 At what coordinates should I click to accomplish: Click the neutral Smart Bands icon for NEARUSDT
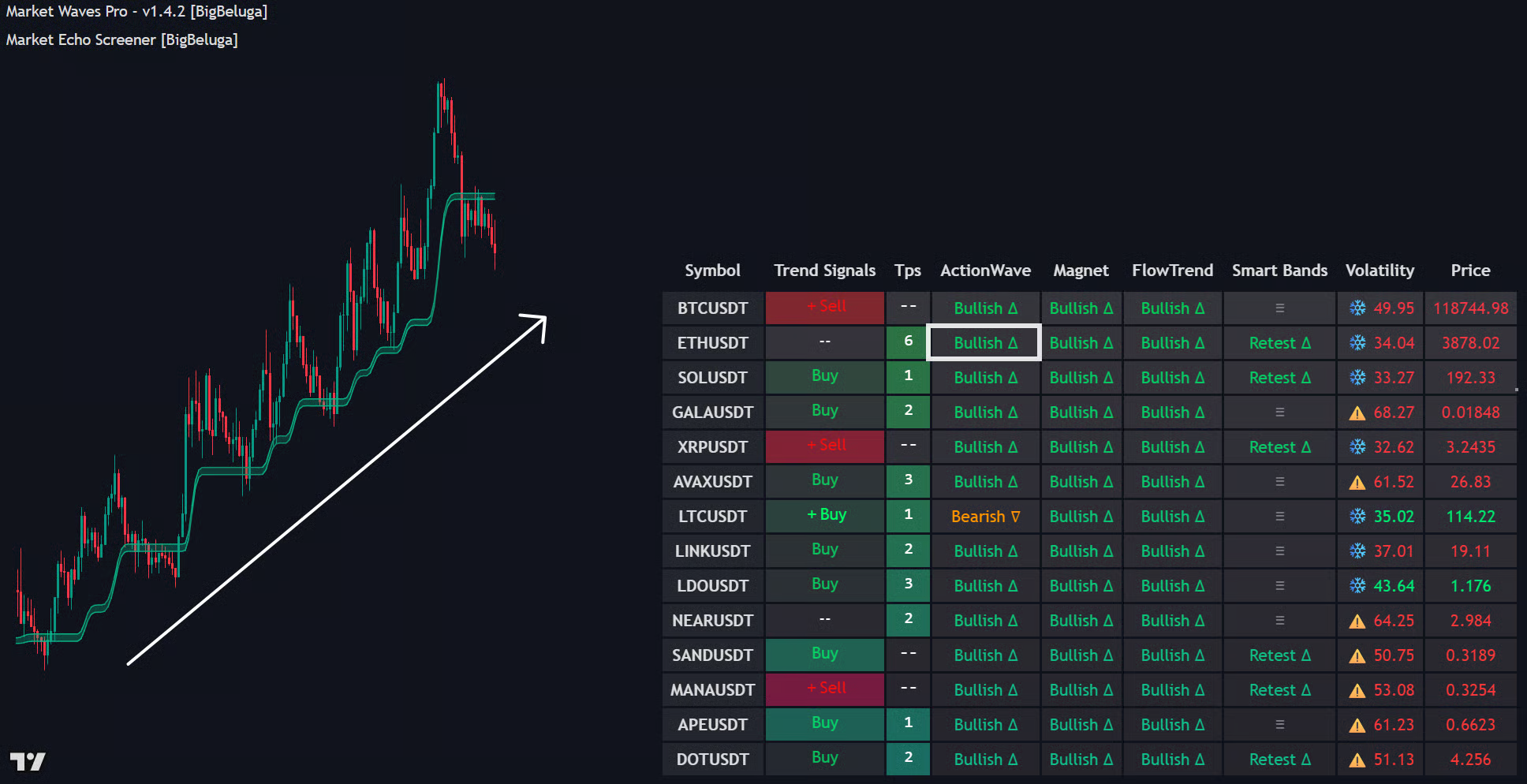pyautogui.click(x=1279, y=621)
